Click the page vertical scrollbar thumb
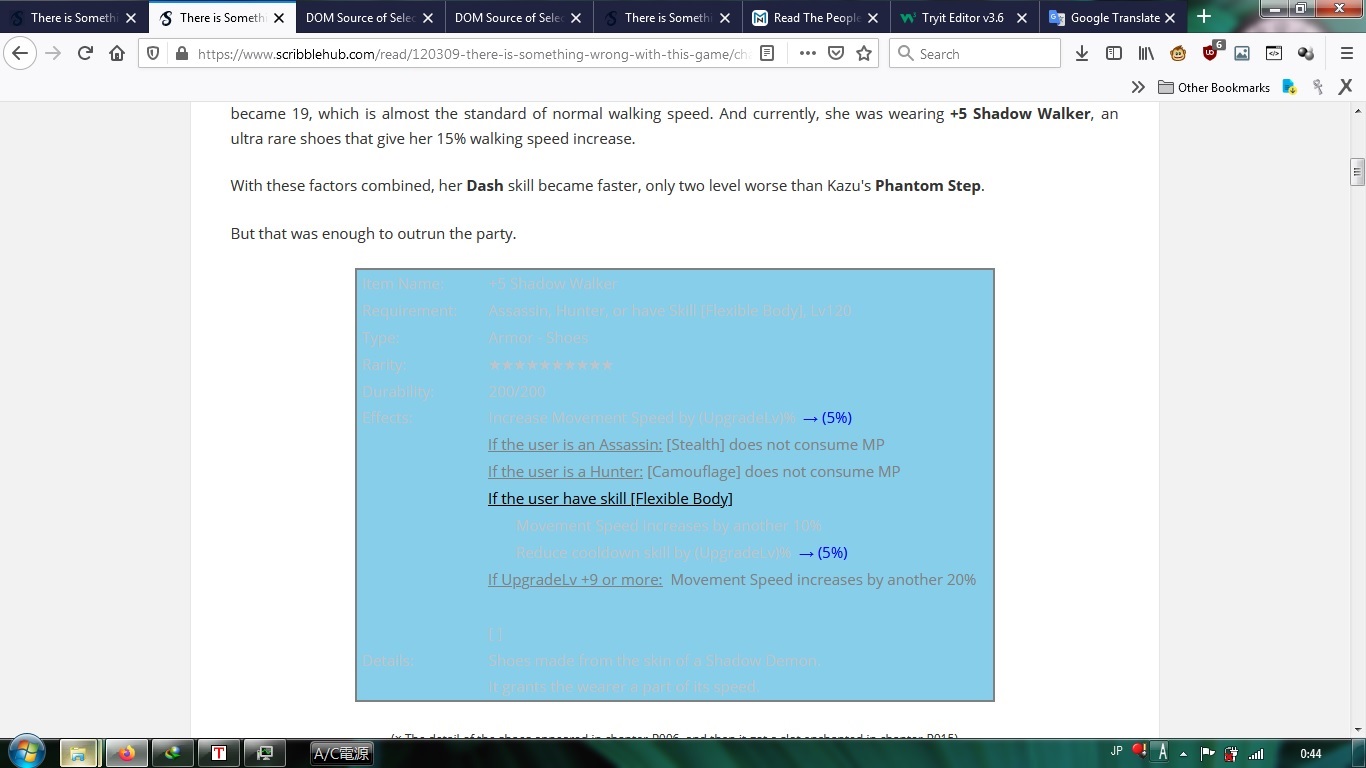 1357,172
